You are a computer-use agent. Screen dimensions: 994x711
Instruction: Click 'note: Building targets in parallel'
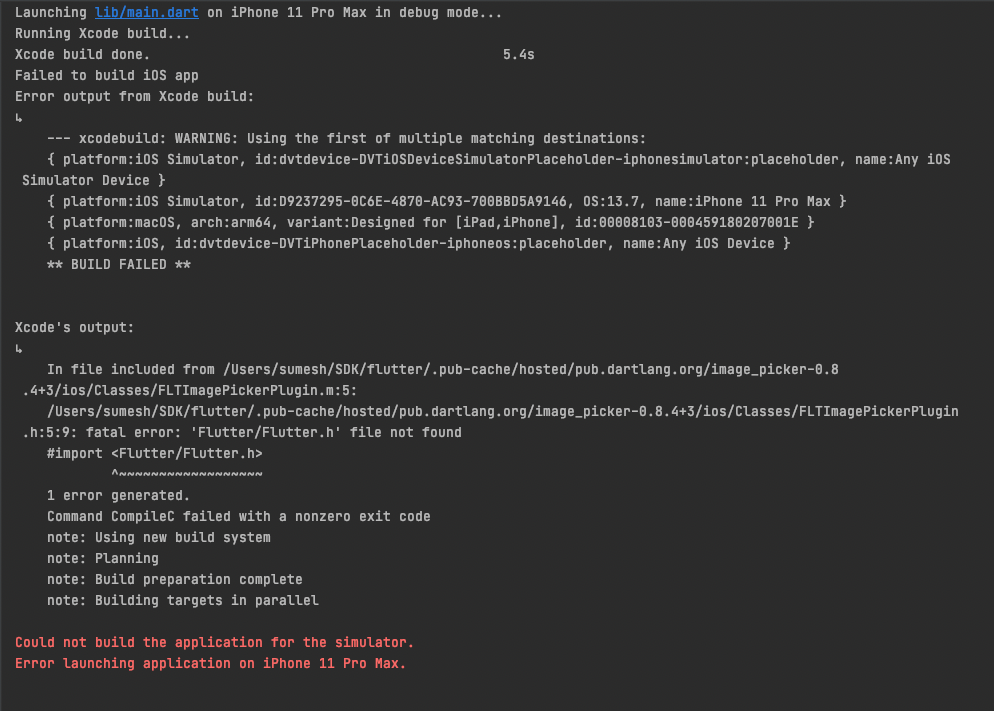182,600
